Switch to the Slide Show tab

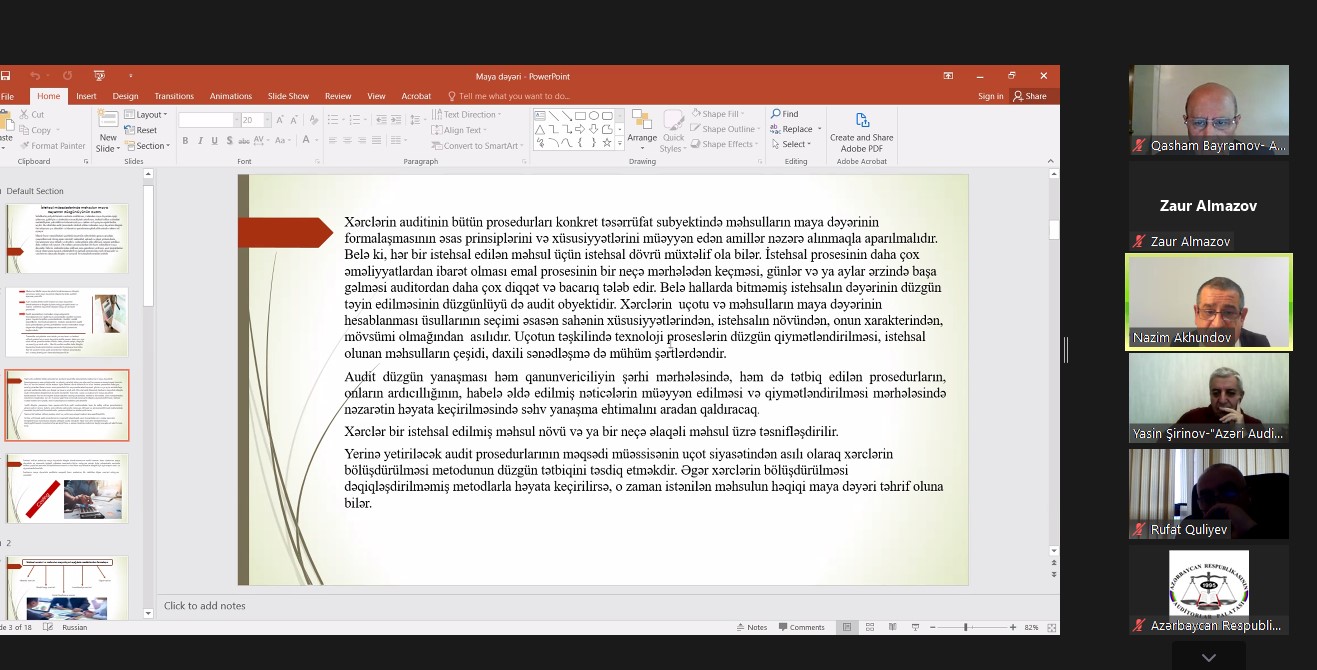(x=288, y=96)
